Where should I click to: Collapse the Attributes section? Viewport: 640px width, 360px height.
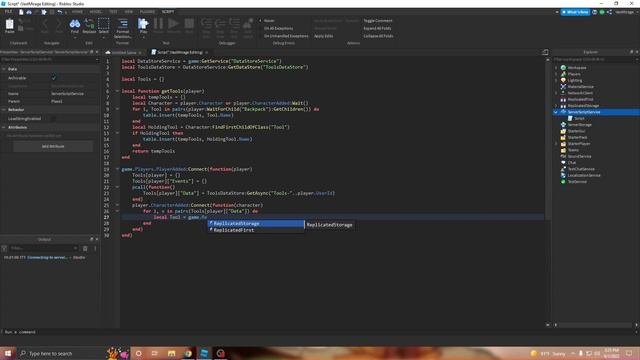click(x=4, y=127)
